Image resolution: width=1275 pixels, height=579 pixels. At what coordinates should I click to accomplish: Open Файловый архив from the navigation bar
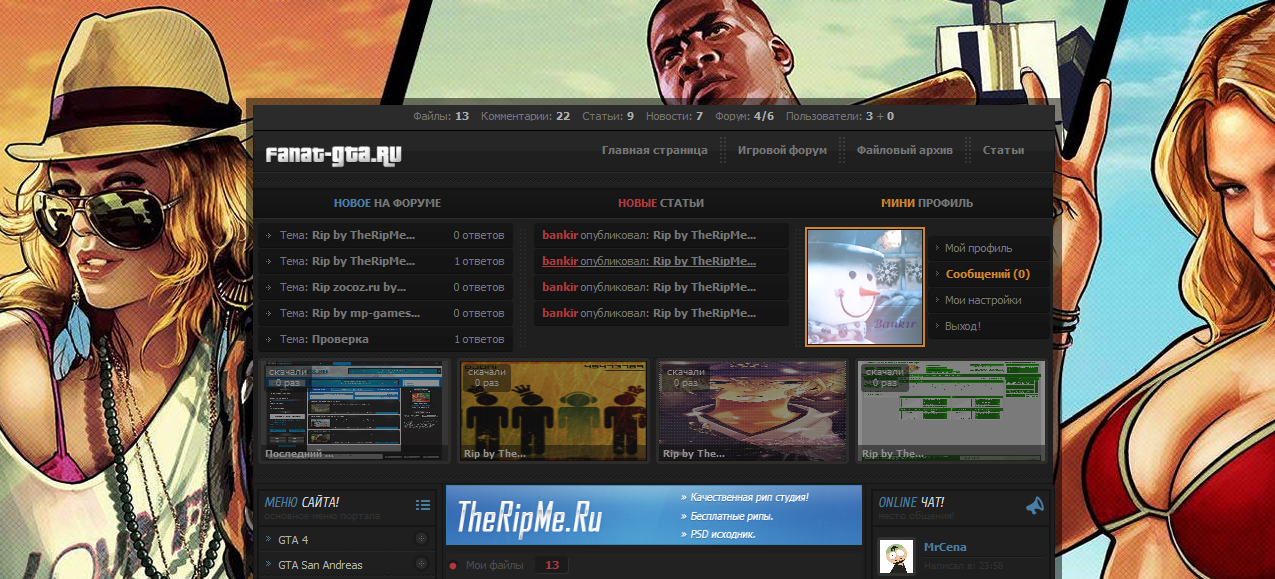905,150
